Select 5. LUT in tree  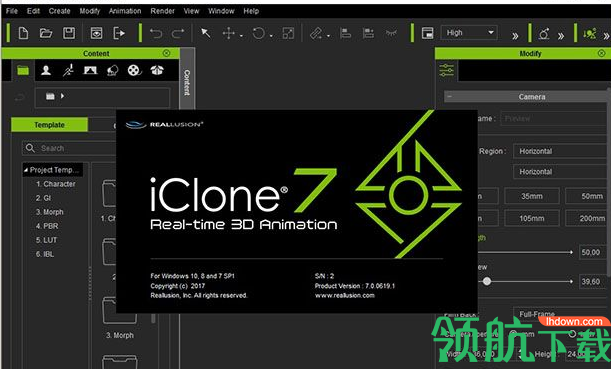[x=46, y=240]
